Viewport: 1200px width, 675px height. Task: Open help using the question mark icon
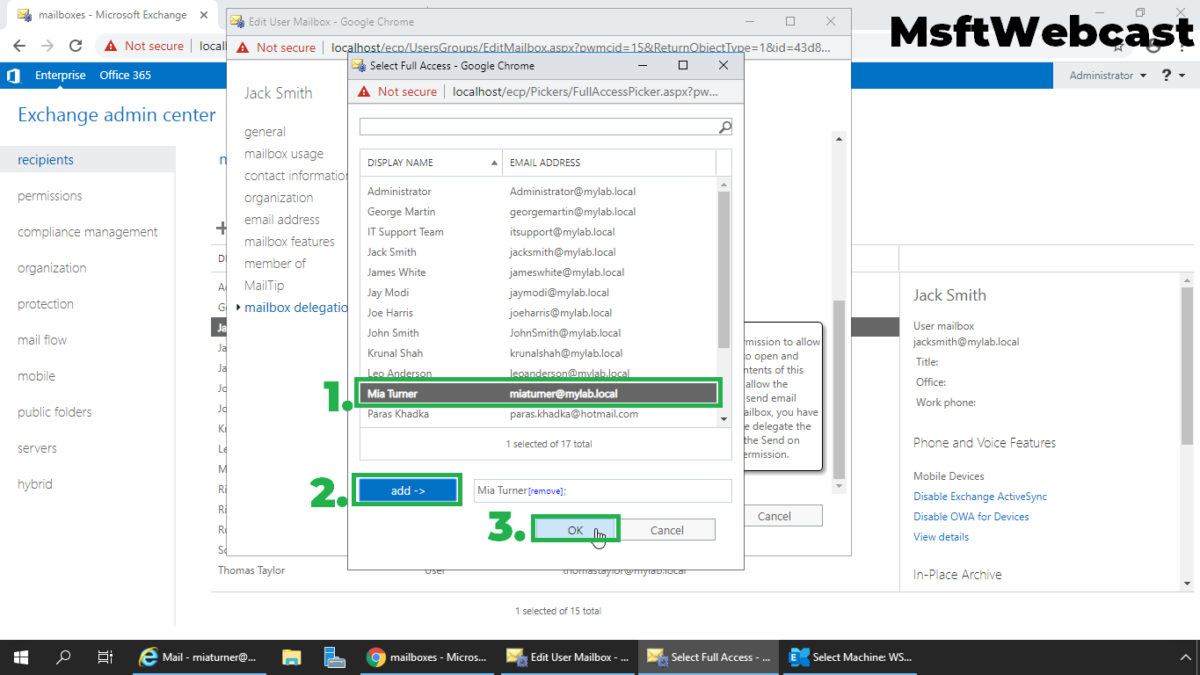[x=1166, y=75]
